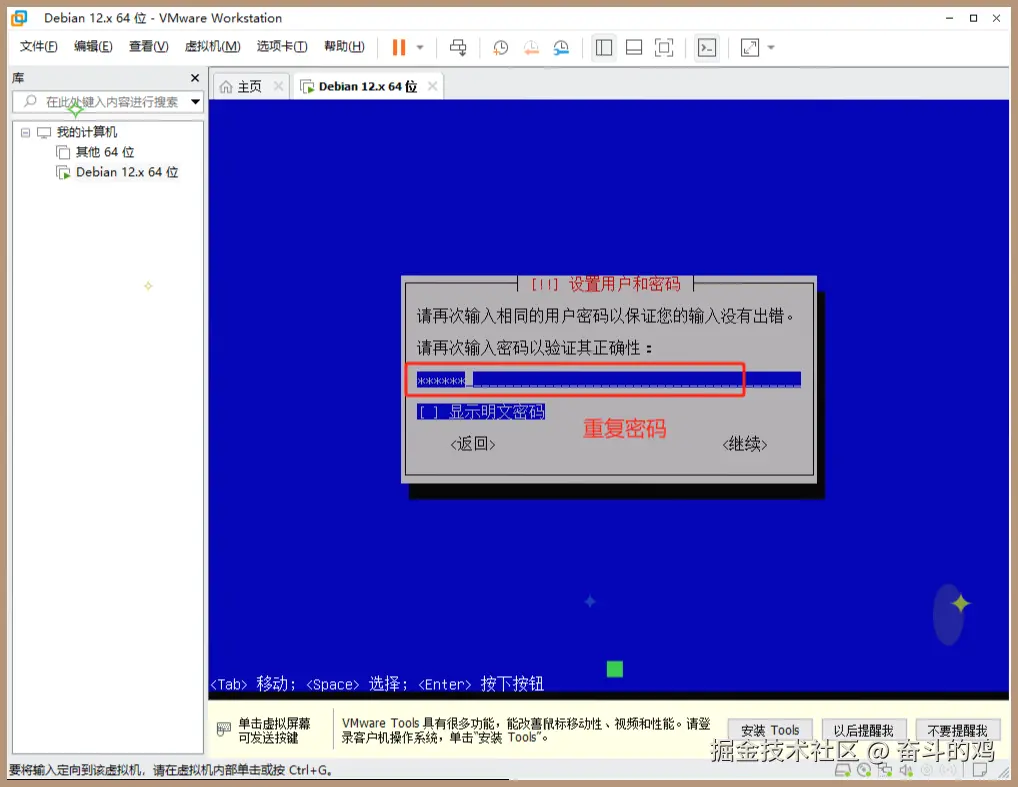Expand the stretch display dropdown arrow
The width and height of the screenshot is (1018, 787).
(771, 47)
